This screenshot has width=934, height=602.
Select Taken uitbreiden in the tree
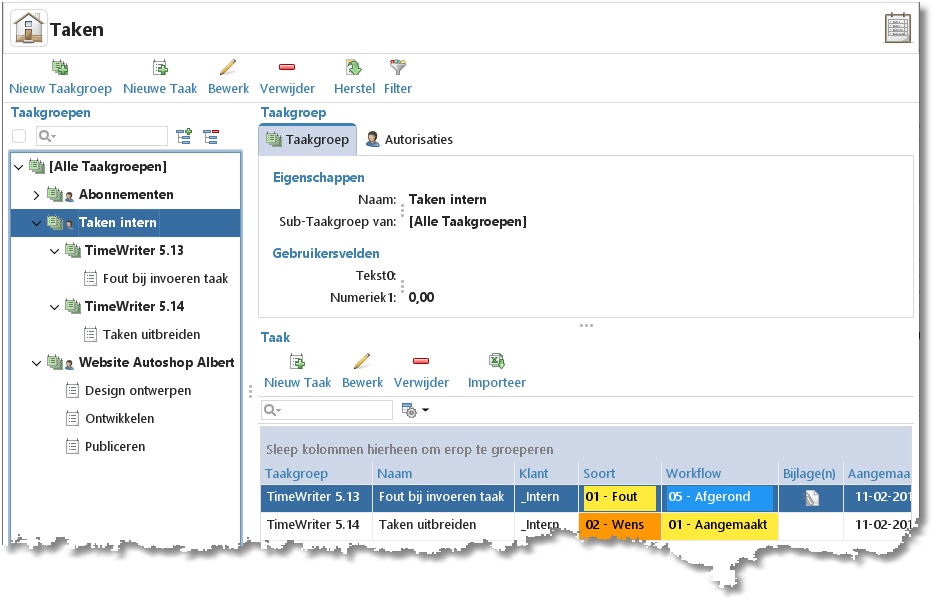(x=151, y=335)
